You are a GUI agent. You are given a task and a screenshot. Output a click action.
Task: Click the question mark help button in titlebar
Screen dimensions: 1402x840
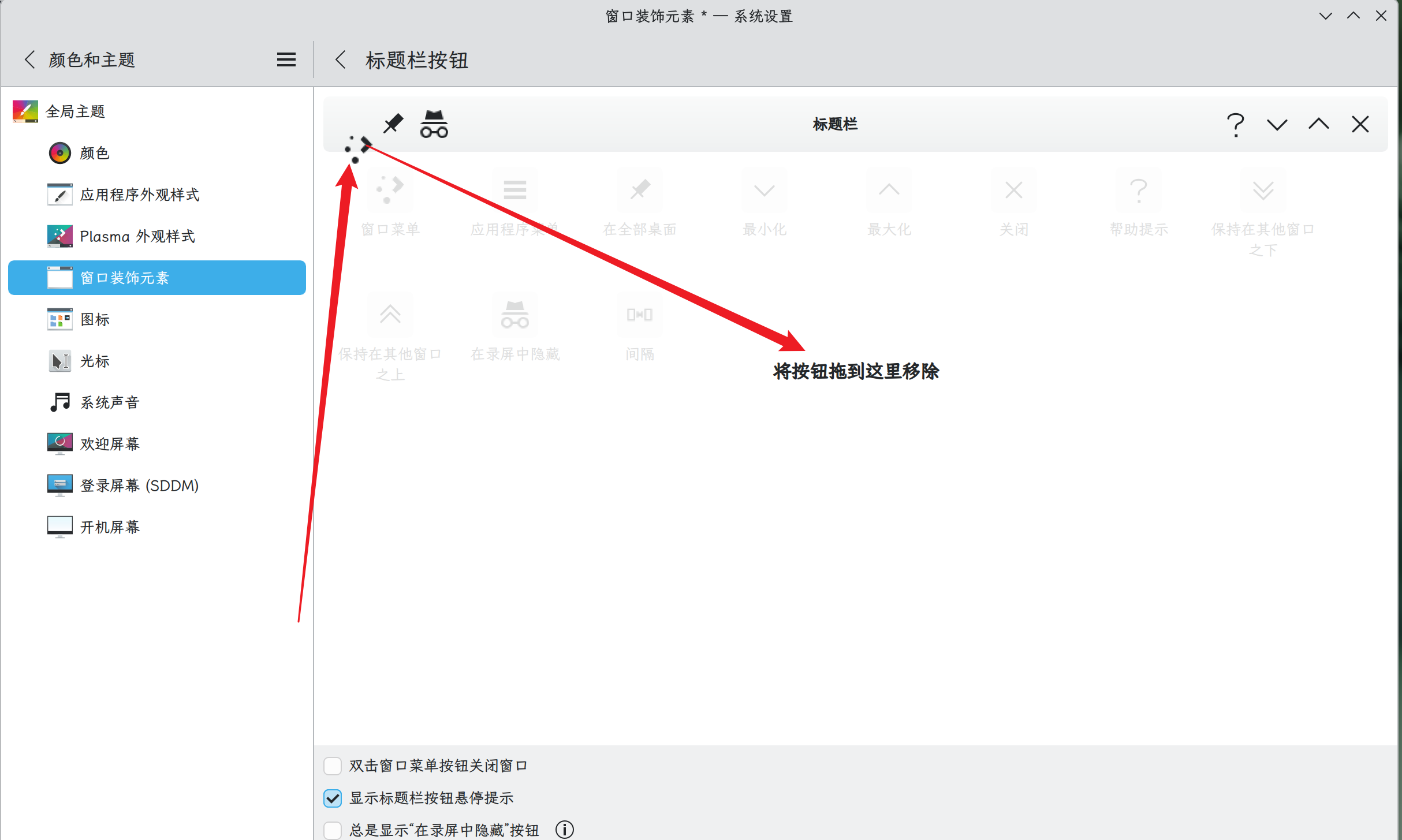(x=1235, y=124)
